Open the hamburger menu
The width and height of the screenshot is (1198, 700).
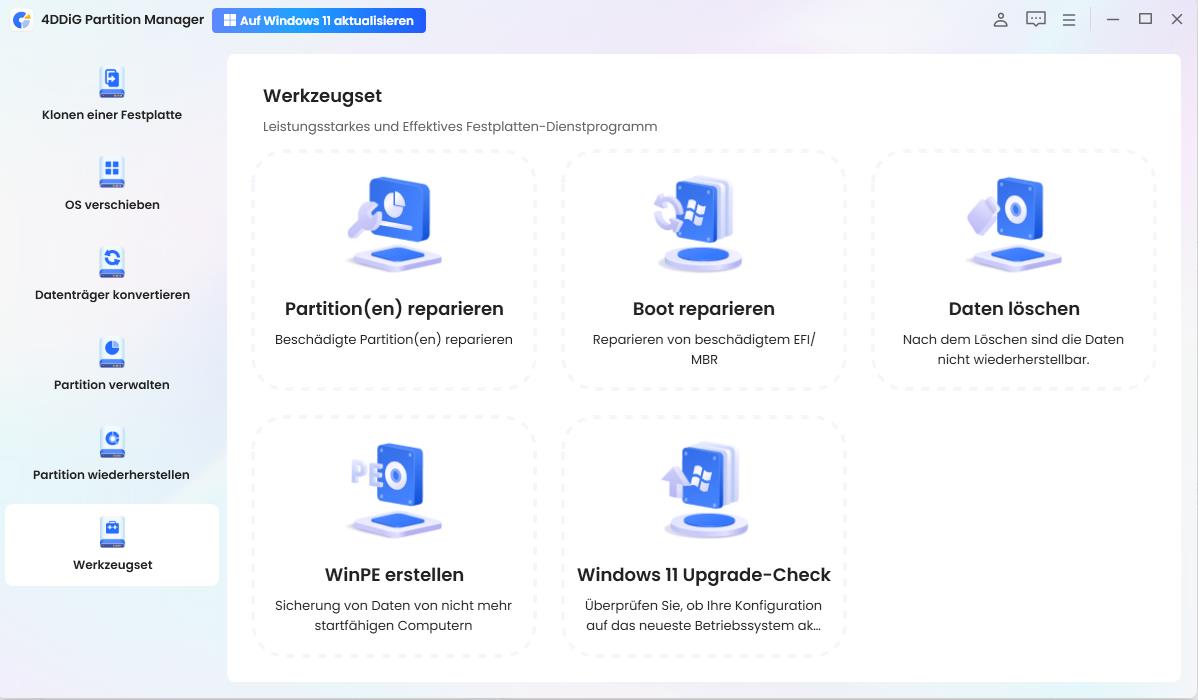pyautogui.click(x=1069, y=19)
